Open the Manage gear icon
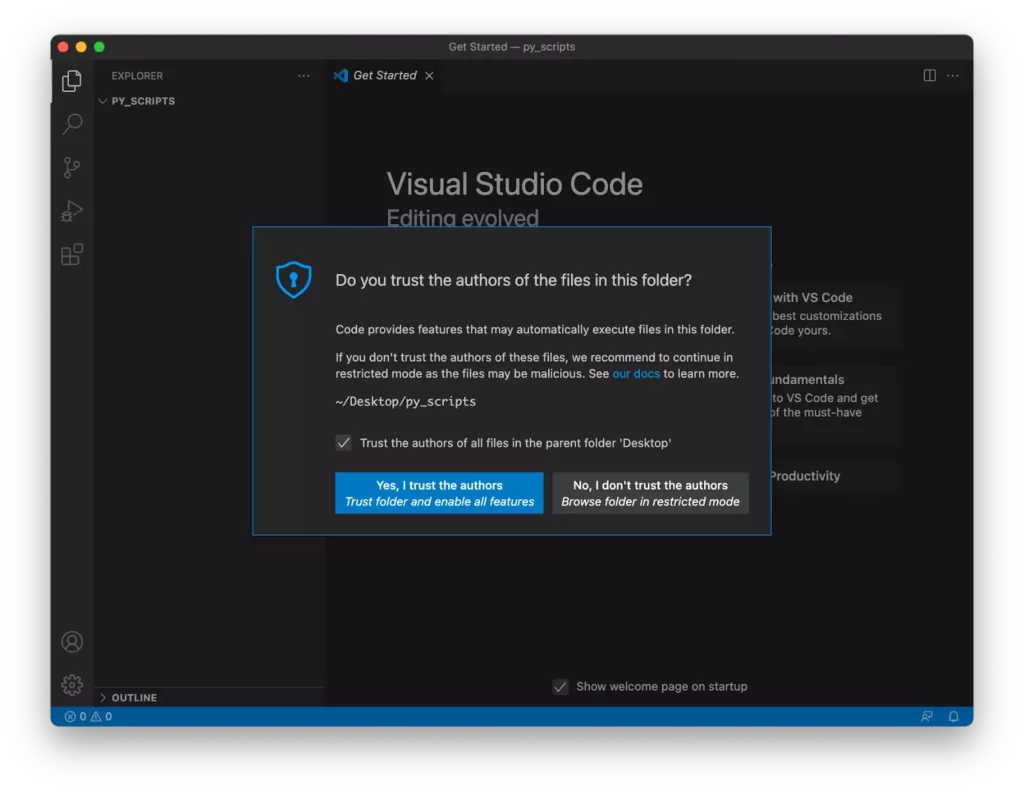The width and height of the screenshot is (1024, 793). (72, 685)
